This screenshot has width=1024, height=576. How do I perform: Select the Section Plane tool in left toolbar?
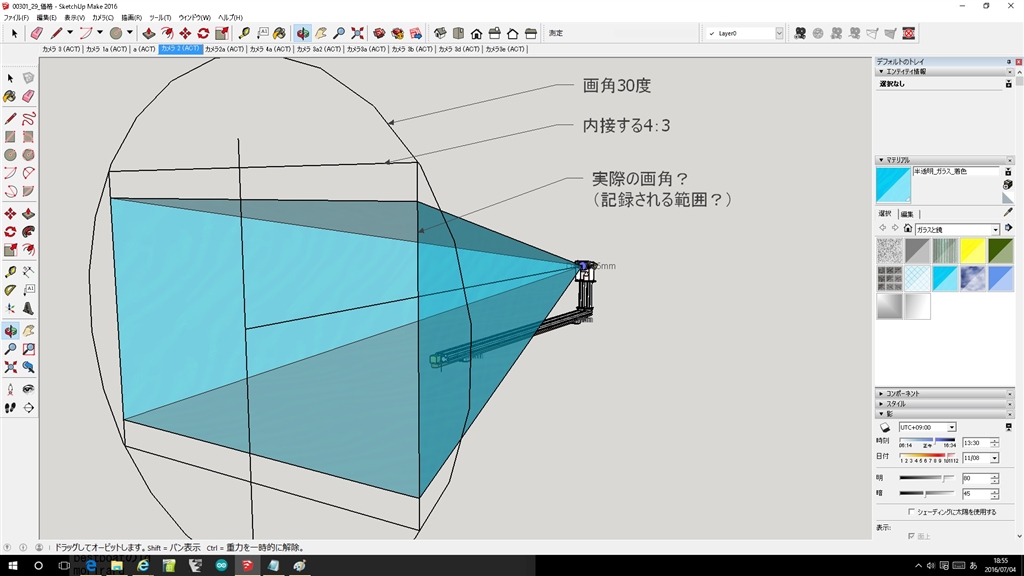(28, 408)
